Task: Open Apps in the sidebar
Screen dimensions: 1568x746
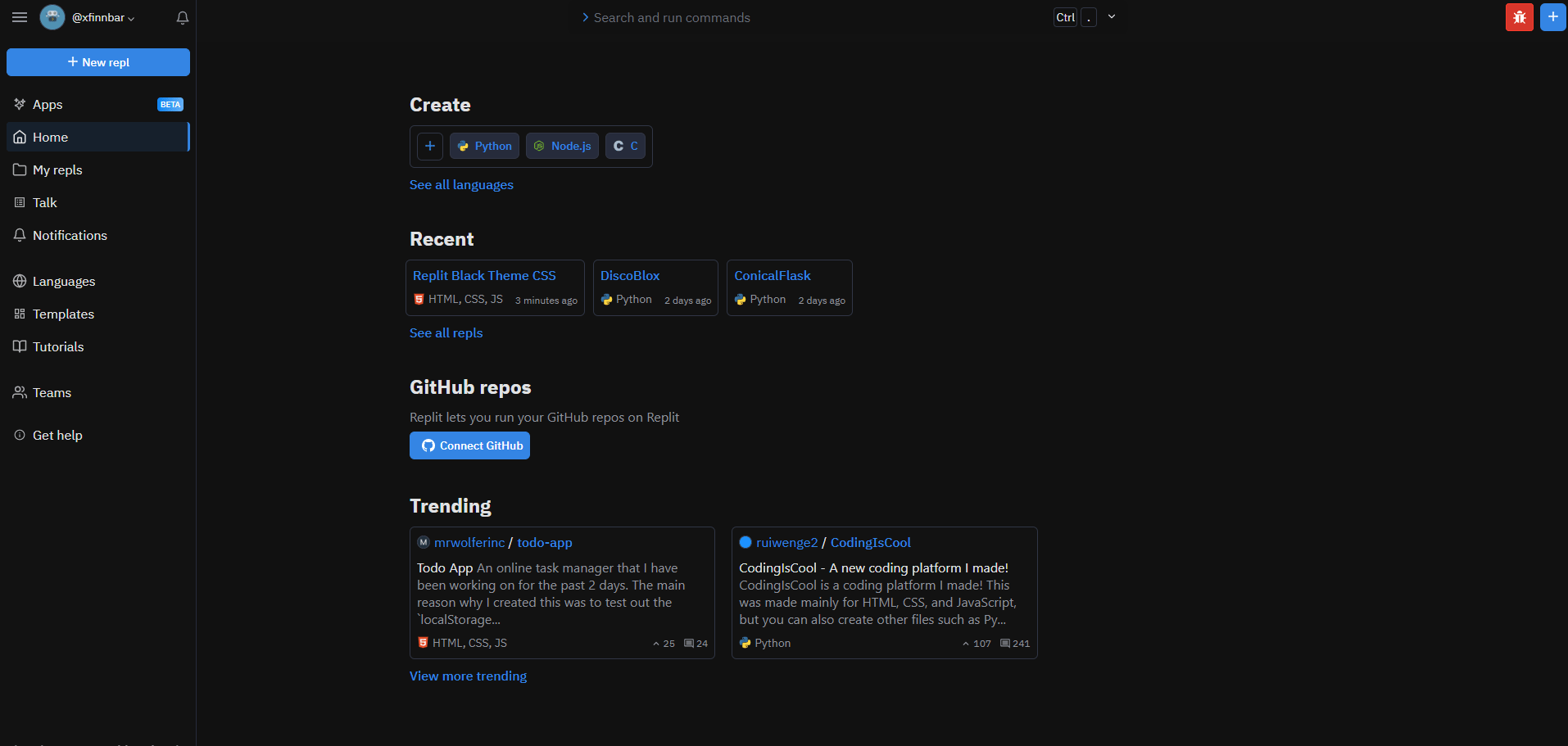Action: click(x=98, y=104)
